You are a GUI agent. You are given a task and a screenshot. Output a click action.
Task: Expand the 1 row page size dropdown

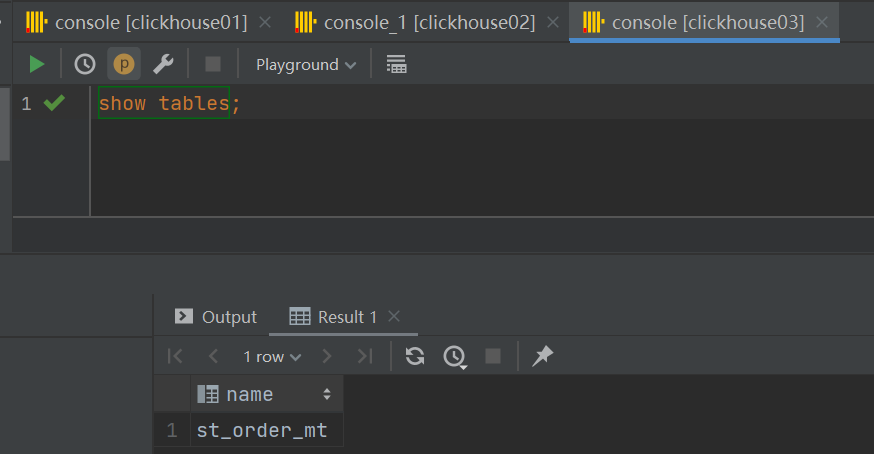pyautogui.click(x=271, y=356)
